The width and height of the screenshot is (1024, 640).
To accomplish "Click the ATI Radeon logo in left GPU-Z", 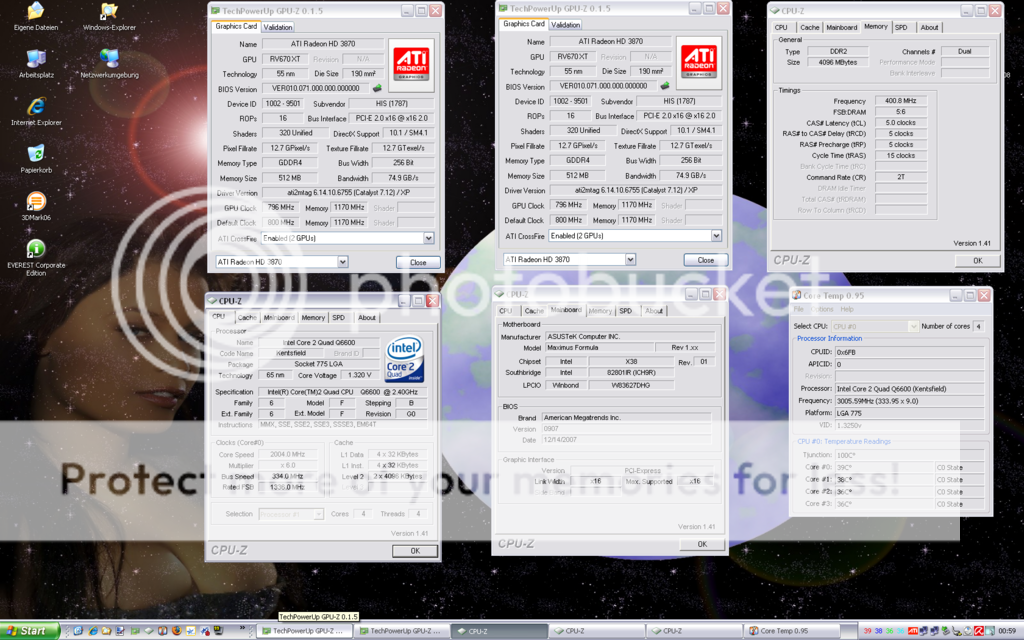I will [411, 65].
